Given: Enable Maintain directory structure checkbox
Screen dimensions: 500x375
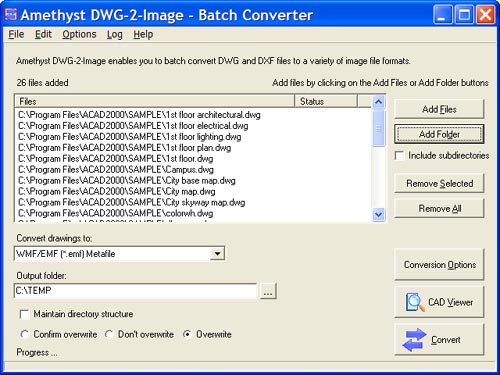Looking at the screenshot, I should 24,314.
